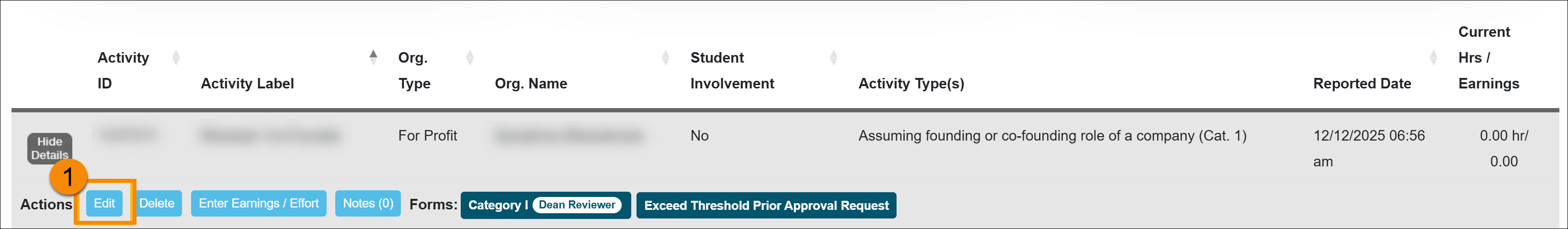The height and width of the screenshot is (229, 1568).
Task: Click sort arrows beside Student Involvement header
Action: coord(833,58)
